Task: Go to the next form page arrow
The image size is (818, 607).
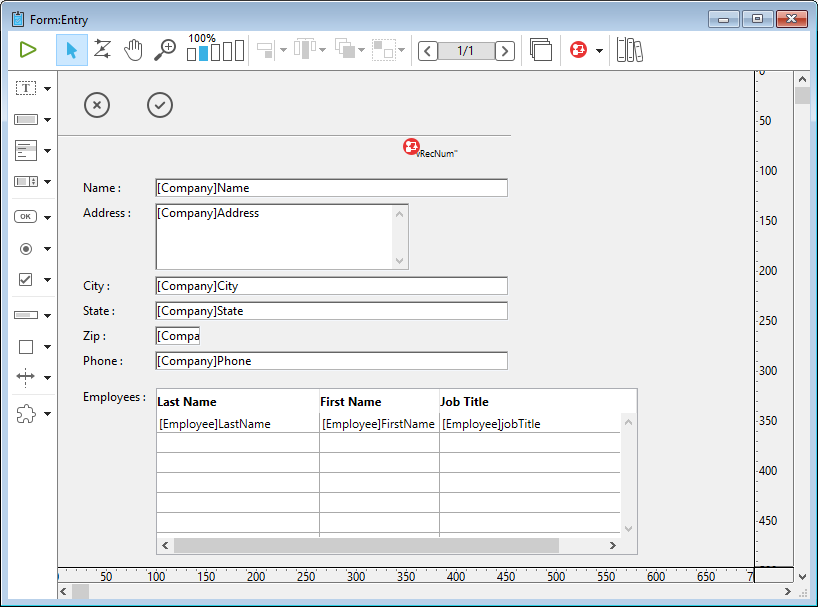Action: click(505, 51)
